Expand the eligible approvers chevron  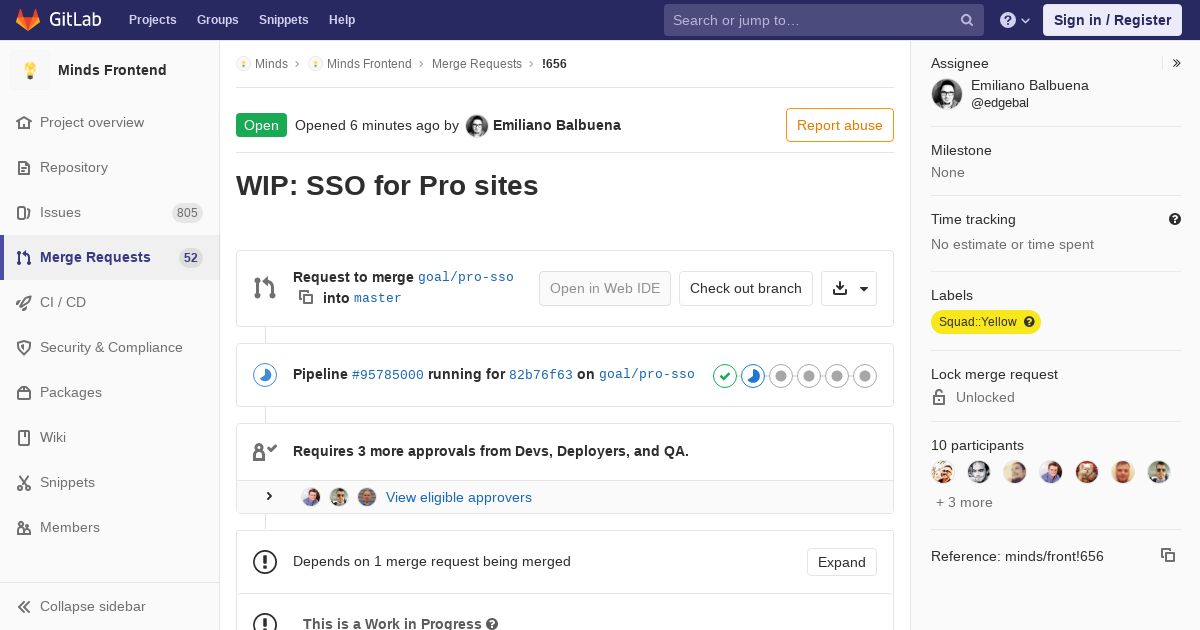[x=269, y=496]
